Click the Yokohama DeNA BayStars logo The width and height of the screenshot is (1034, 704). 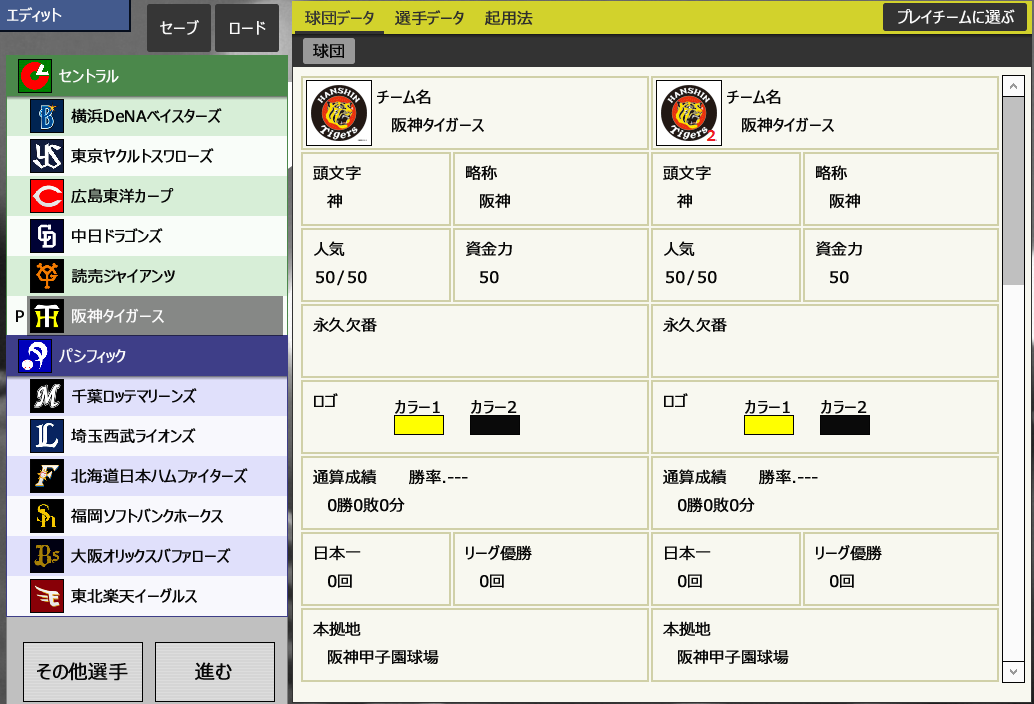(47, 116)
